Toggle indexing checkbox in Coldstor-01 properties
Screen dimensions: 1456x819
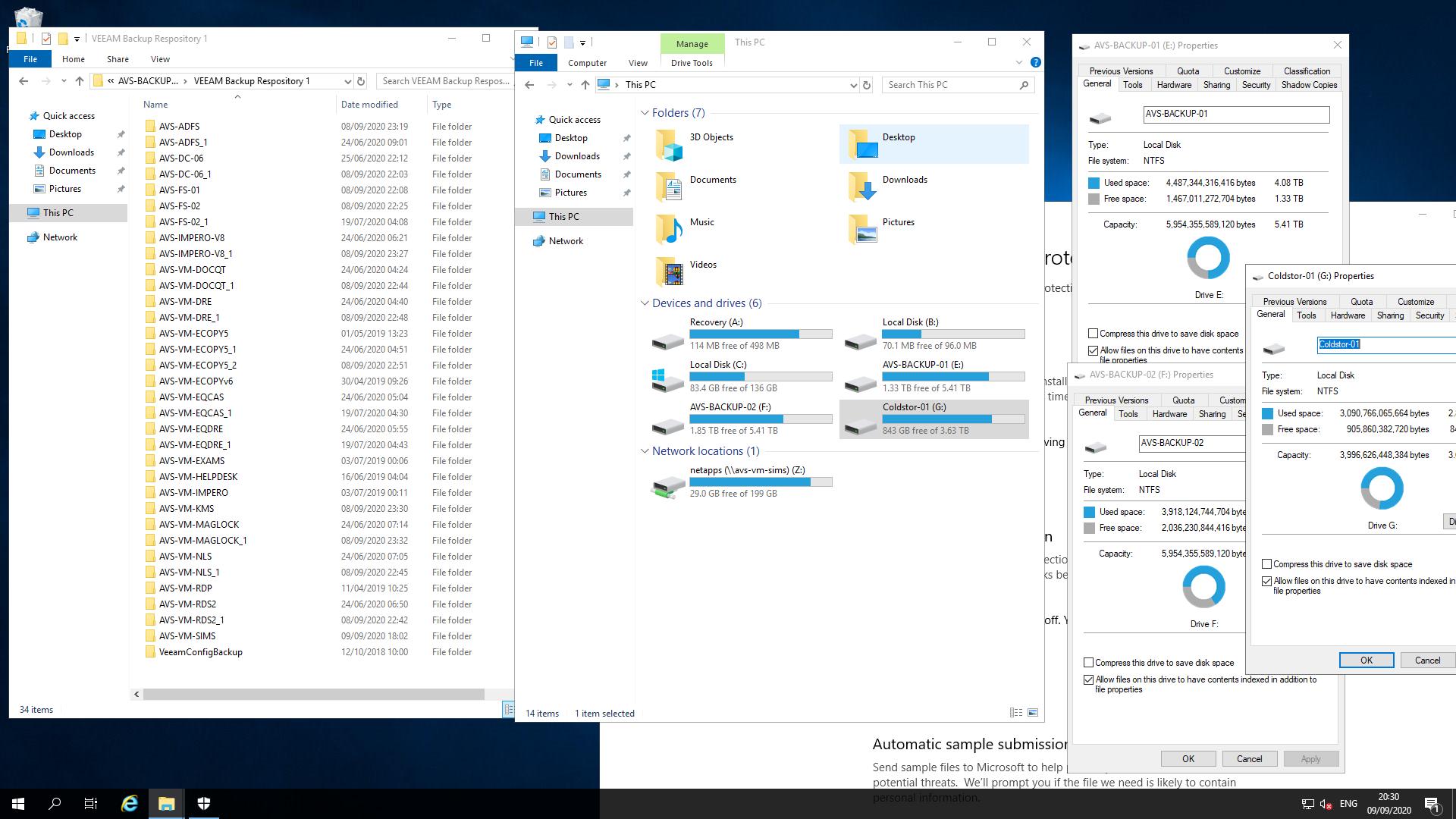pos(1266,581)
